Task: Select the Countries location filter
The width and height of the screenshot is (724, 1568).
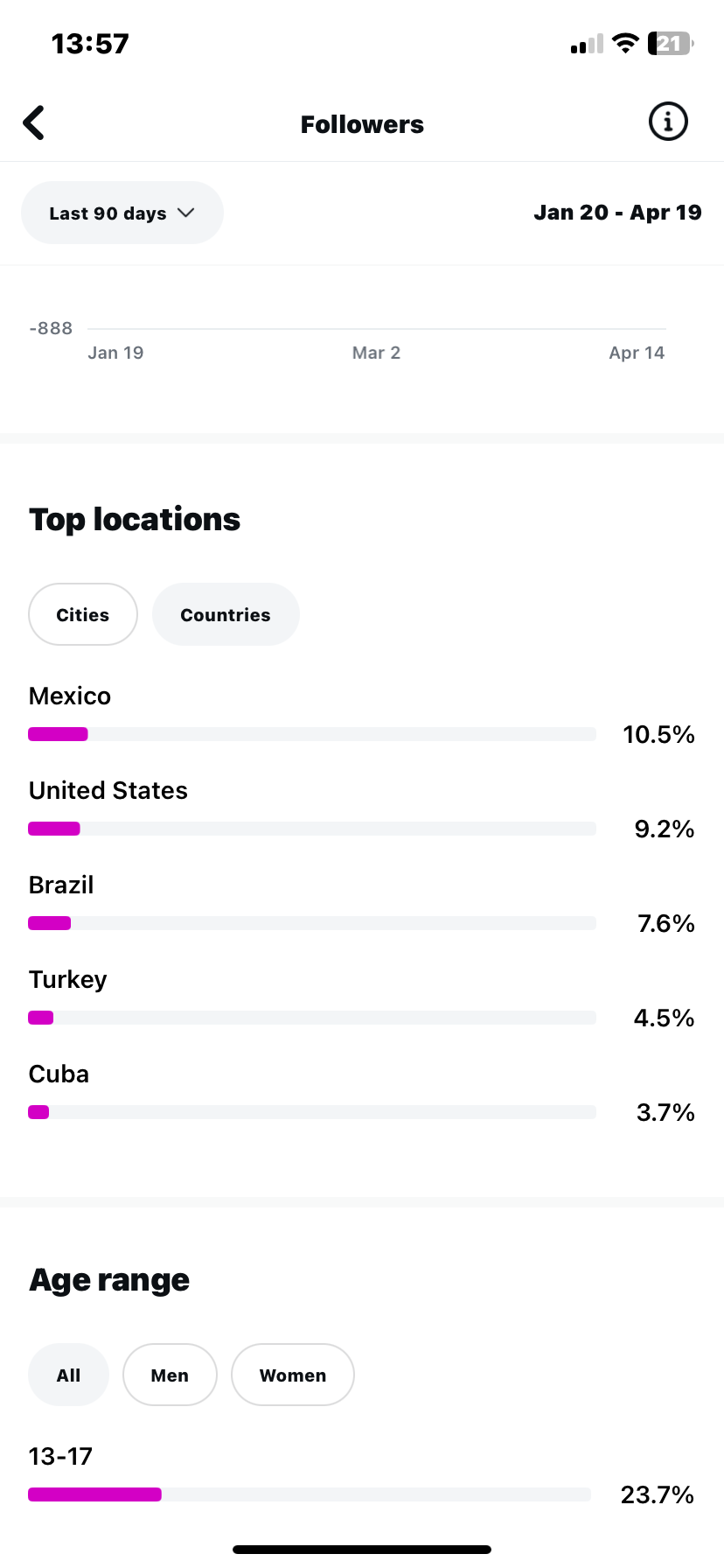Action: (226, 614)
